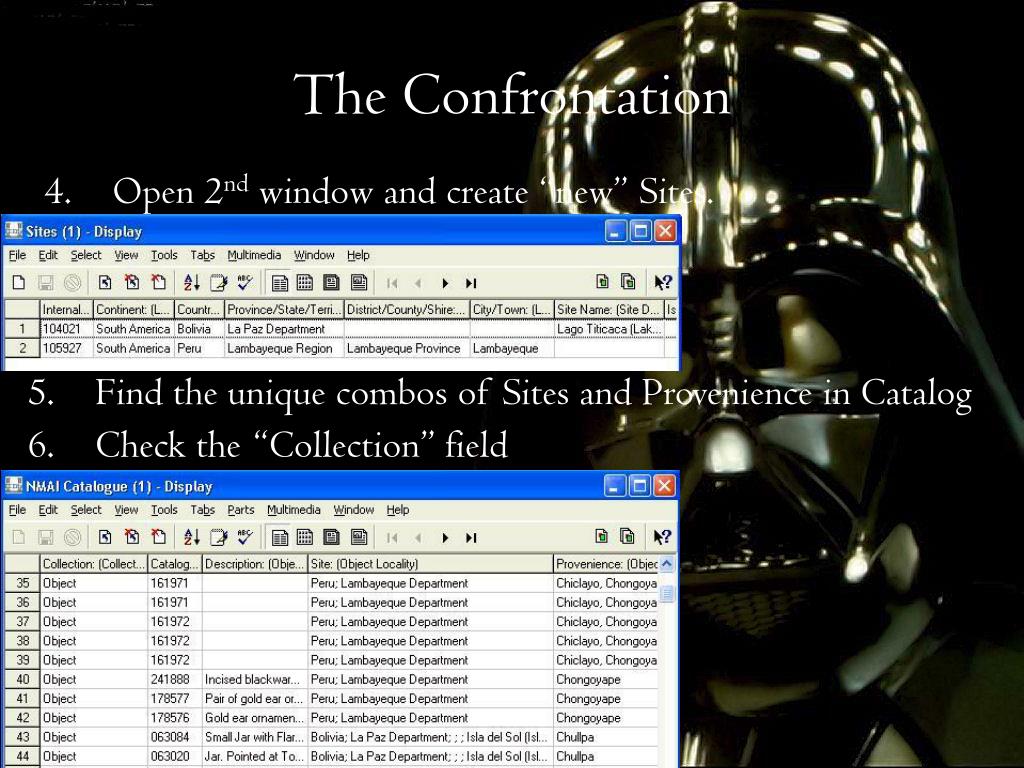Go to next record in Catalogue window
The height and width of the screenshot is (768, 1024).
point(445,537)
